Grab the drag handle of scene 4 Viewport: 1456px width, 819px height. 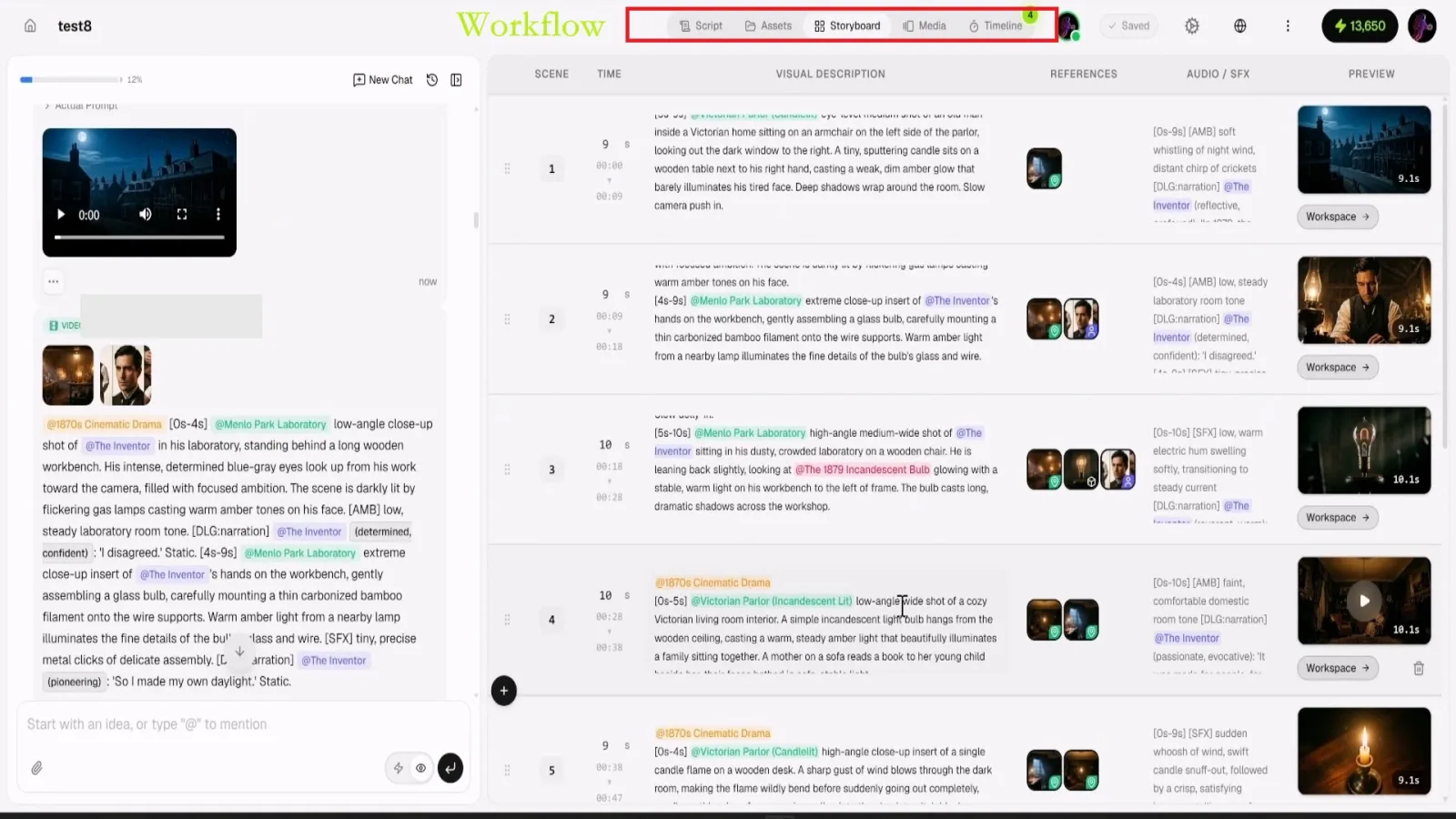[x=508, y=620]
